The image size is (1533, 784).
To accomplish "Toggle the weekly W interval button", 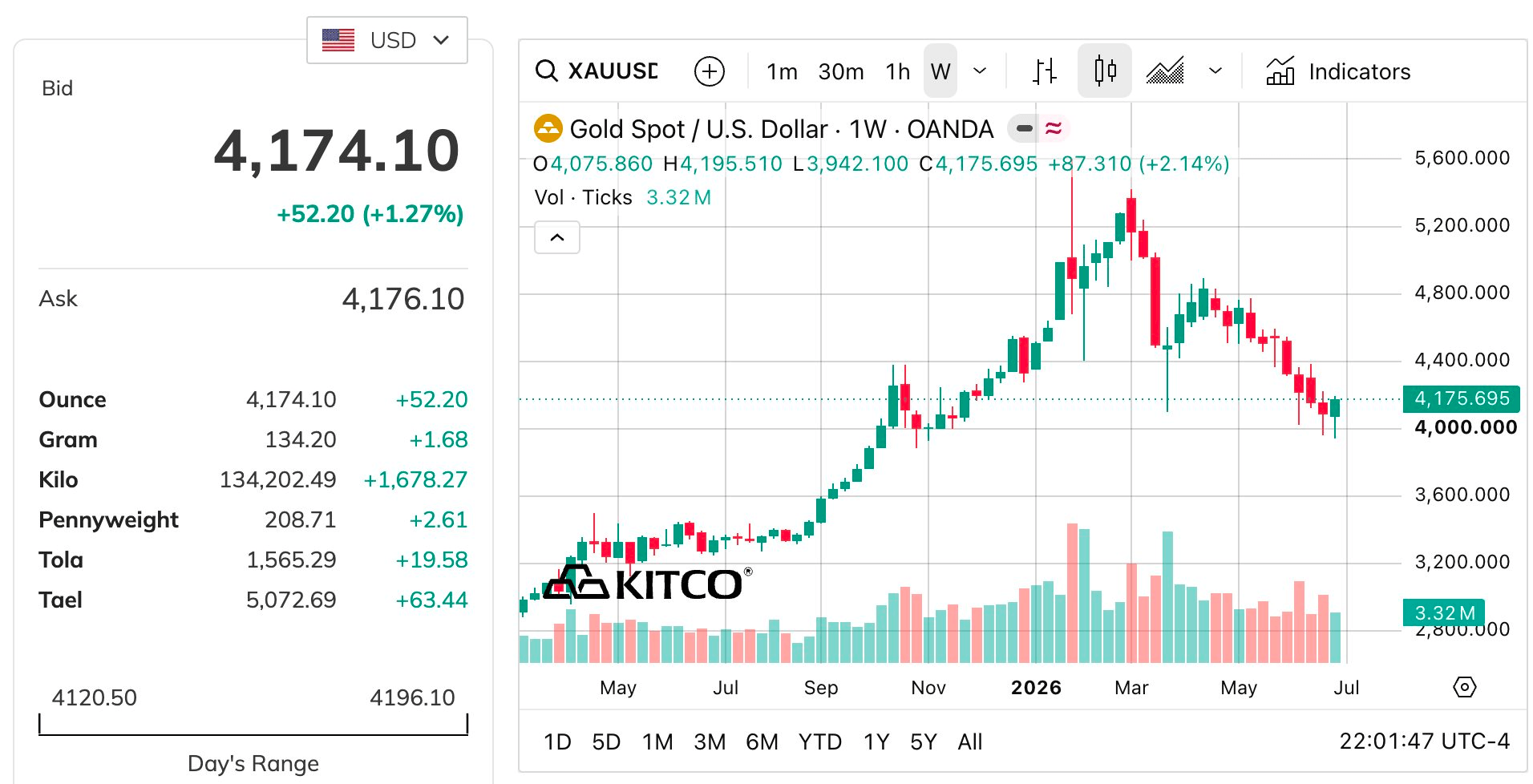I will point(940,71).
